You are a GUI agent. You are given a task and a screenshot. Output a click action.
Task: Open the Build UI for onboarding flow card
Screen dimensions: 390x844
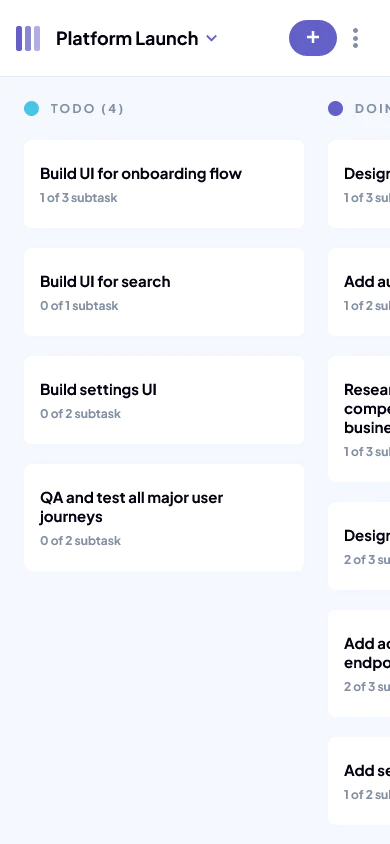[164, 184]
